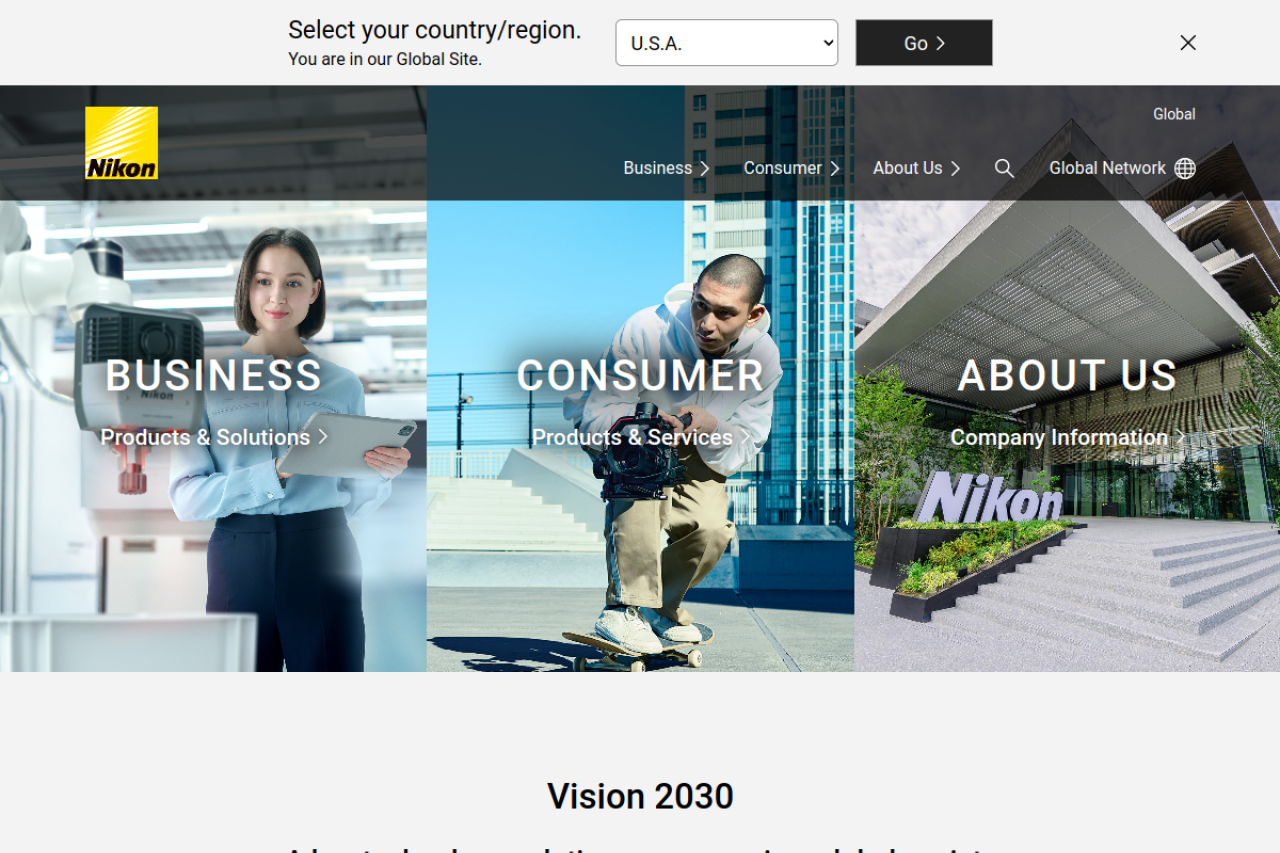Select the ABOUT US panel heading
Viewport: 1280px width, 853px height.
[1068, 375]
